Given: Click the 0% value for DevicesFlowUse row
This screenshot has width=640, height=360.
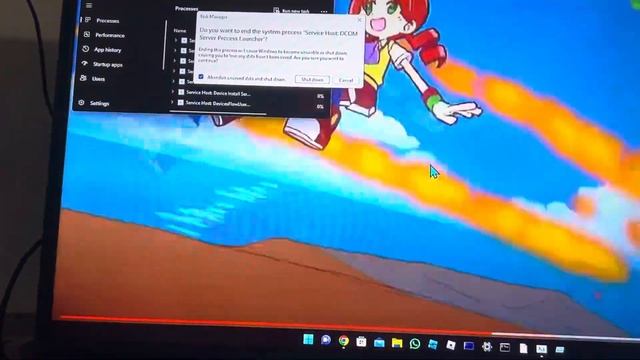Looking at the screenshot, I should coord(320,107).
